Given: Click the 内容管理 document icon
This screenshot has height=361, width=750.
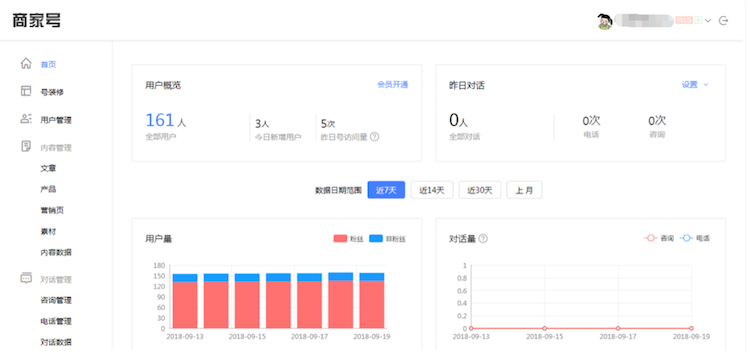Looking at the screenshot, I should pyautogui.click(x=26, y=146).
